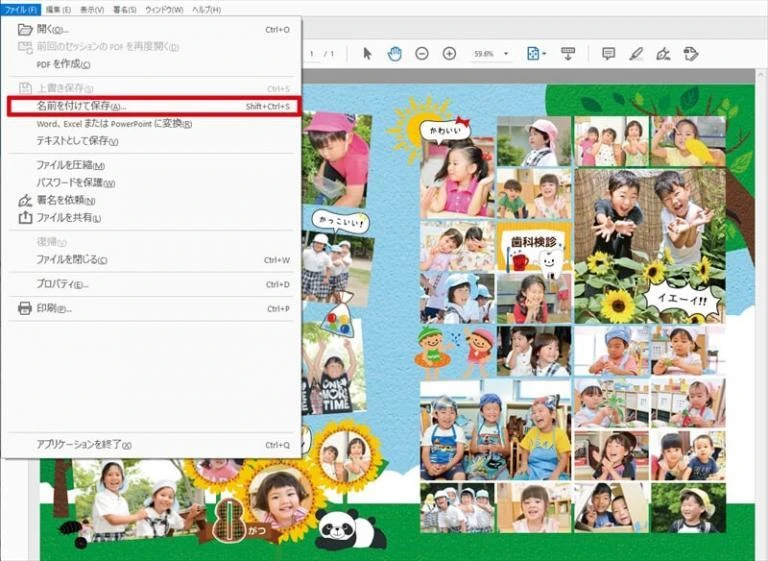This screenshot has width=768, height=561.
Task: Choose ファイルを圧縮 menu entry
Action: (153, 165)
